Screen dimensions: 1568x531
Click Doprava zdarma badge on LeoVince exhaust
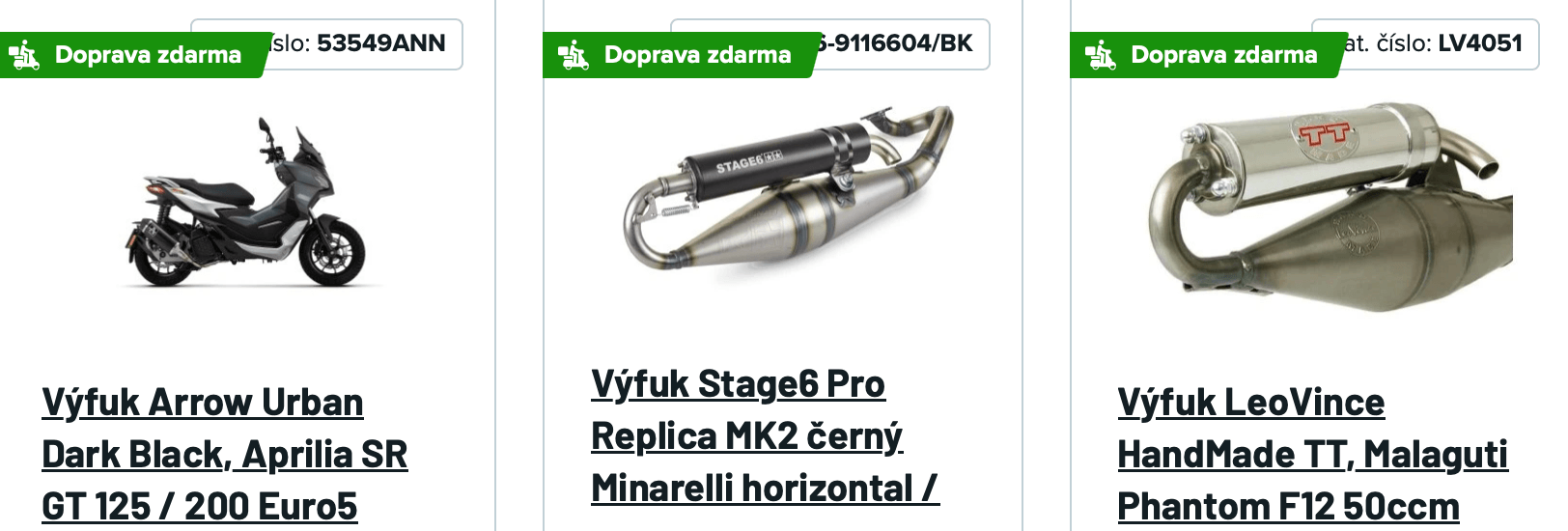[1207, 55]
